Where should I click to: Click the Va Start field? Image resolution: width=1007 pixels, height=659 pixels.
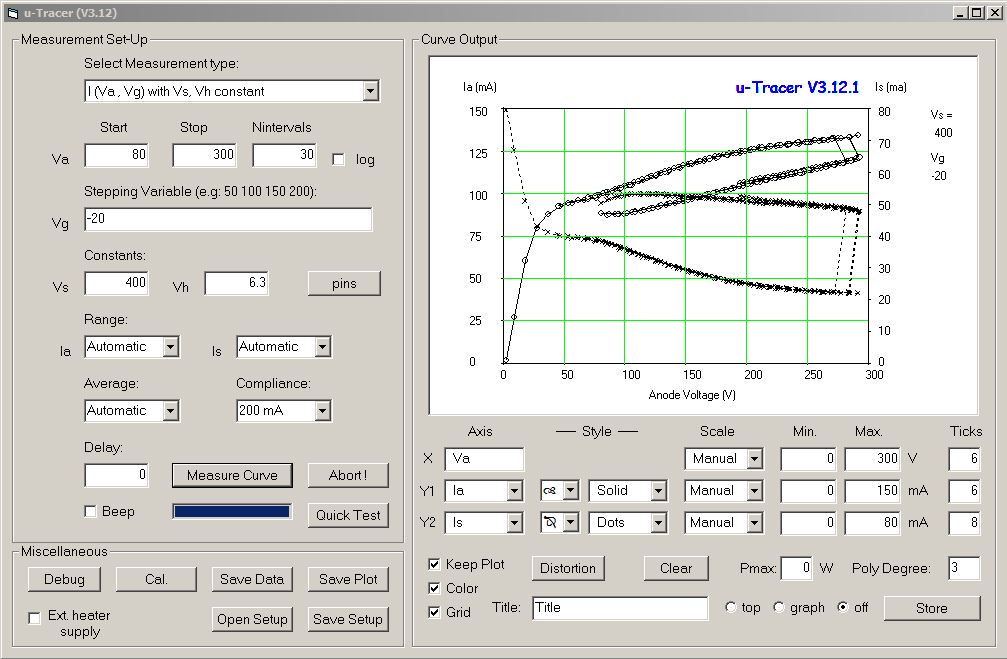[116, 155]
